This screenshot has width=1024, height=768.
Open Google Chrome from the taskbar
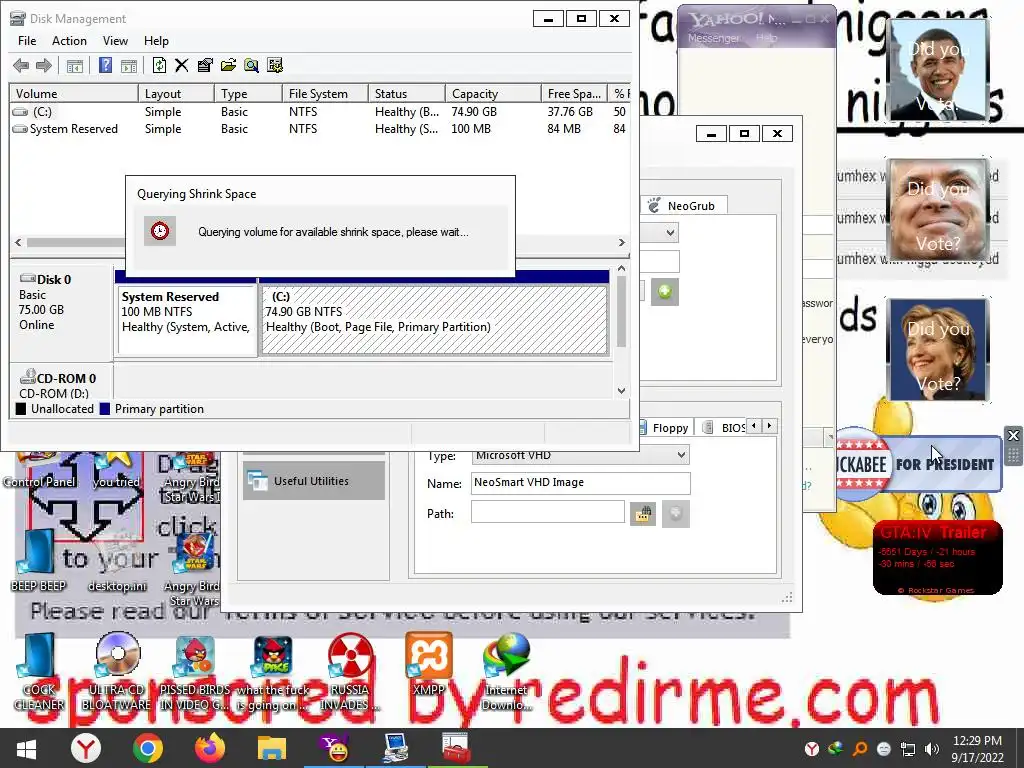click(148, 748)
